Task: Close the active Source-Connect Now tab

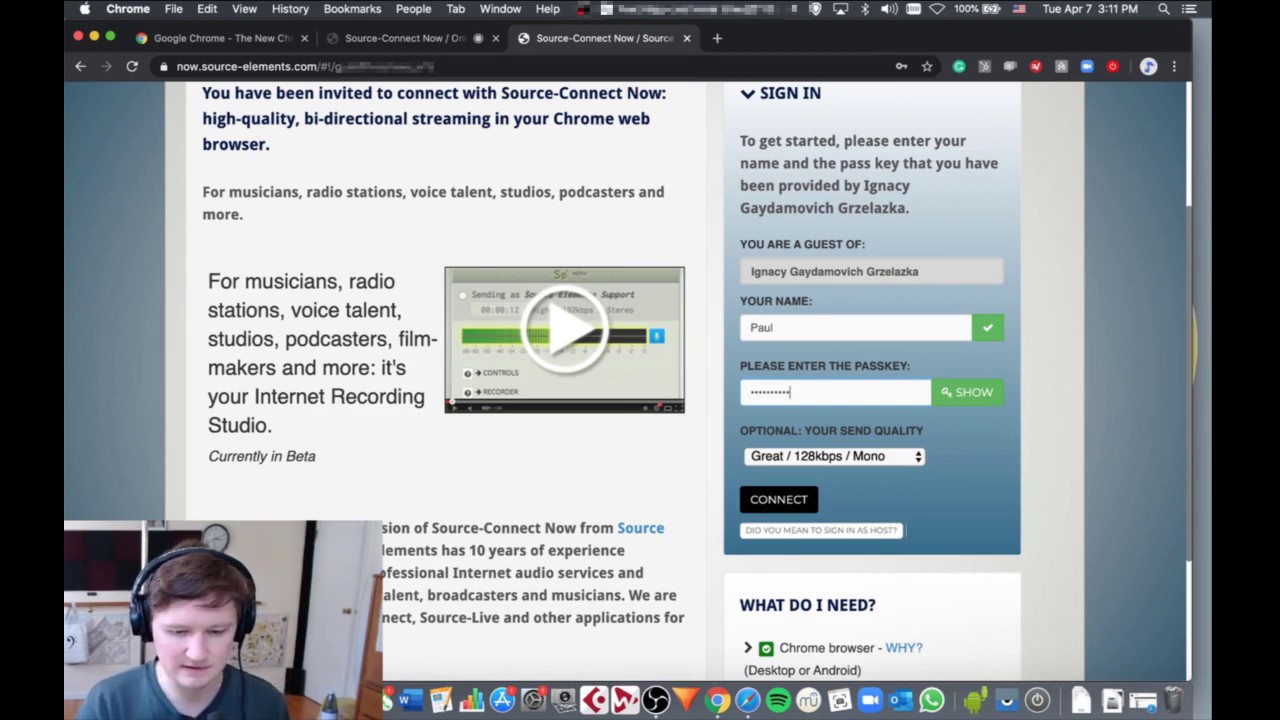Action: 687,38
